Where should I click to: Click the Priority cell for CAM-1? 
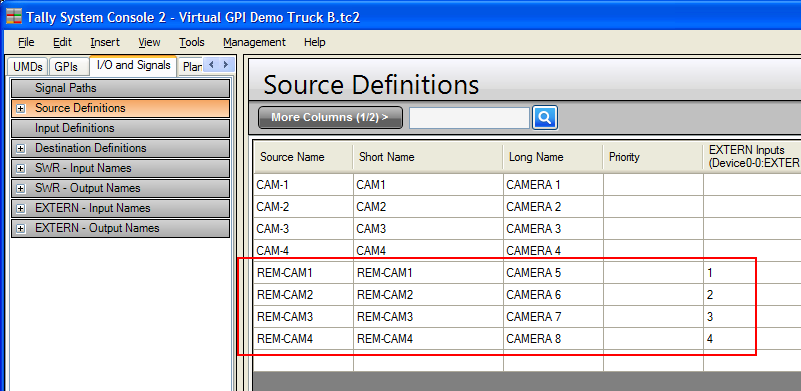[x=653, y=185]
